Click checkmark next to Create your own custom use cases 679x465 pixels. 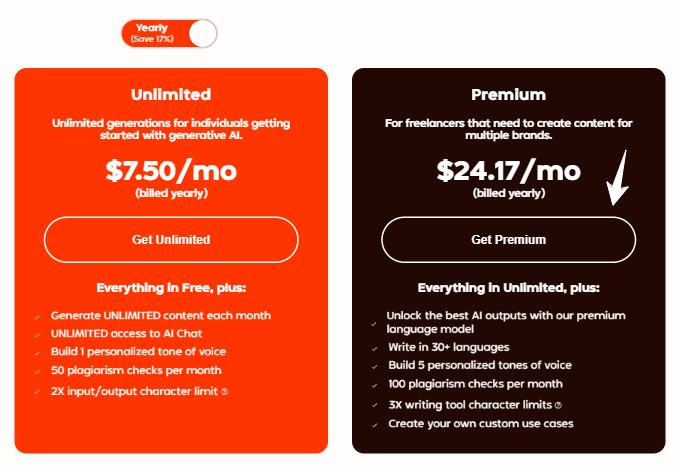pos(372,424)
